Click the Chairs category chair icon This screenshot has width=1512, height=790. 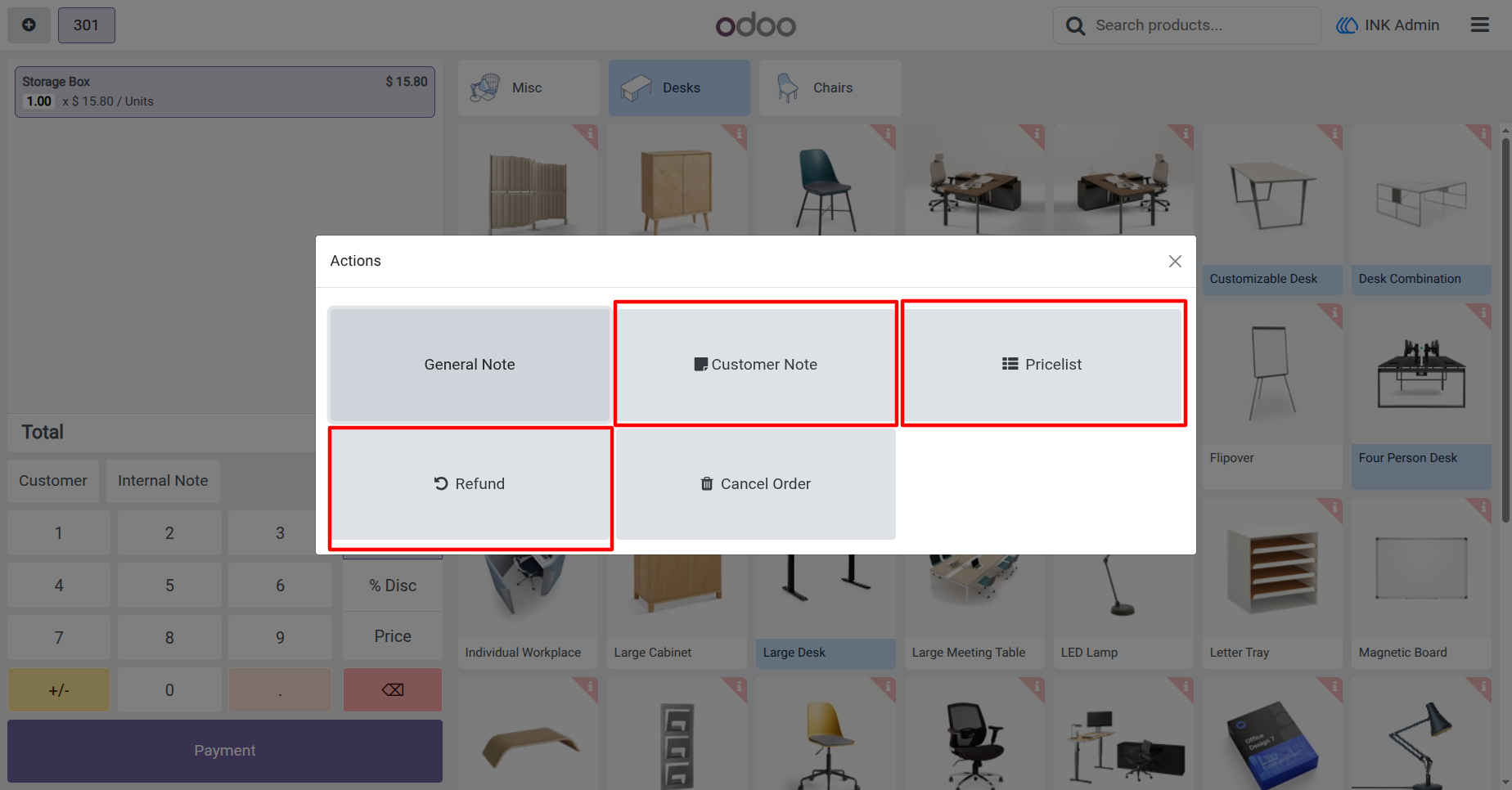click(x=787, y=88)
